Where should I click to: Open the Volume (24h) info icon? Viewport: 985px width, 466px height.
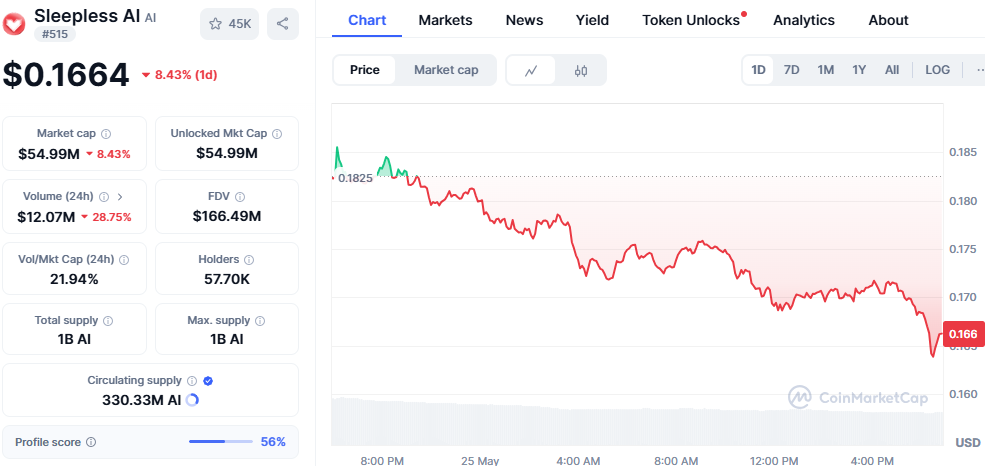pyautogui.click(x=104, y=197)
